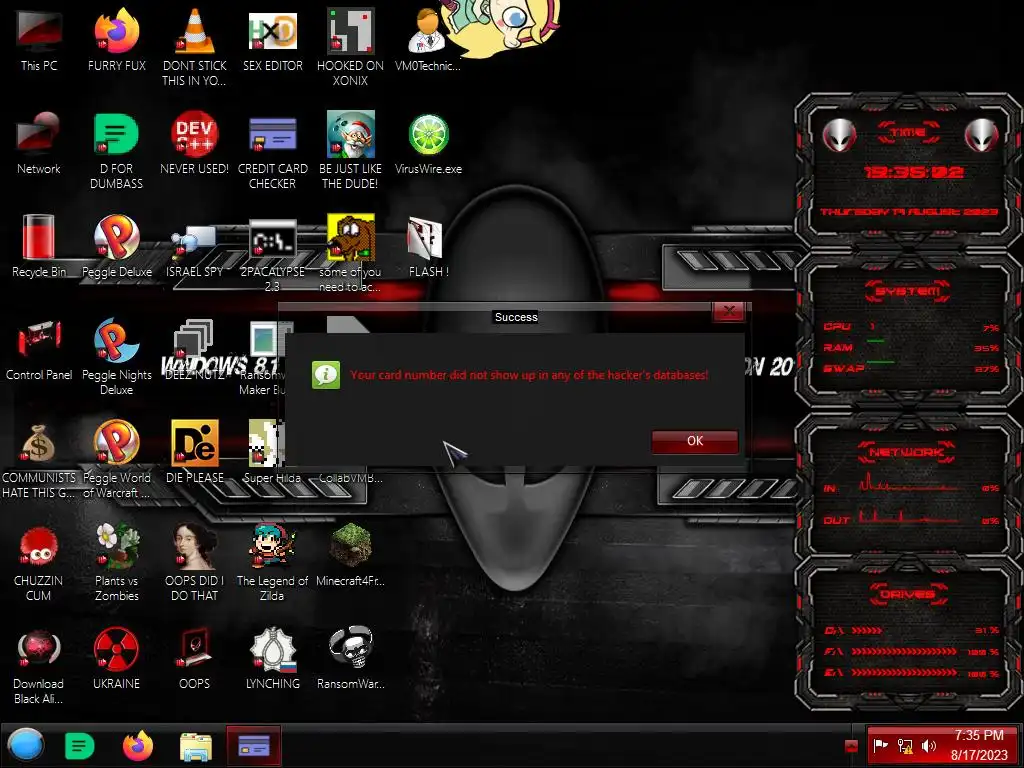Select the Recycle Bin icon
The image size is (1024, 768).
(x=39, y=246)
